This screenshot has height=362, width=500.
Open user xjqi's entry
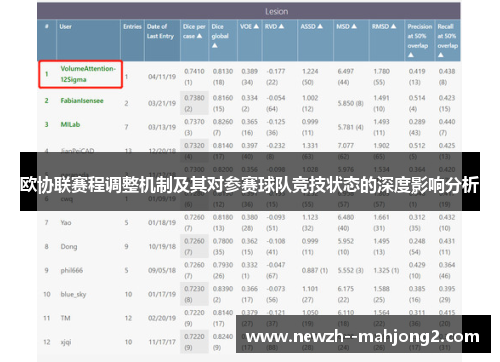pyautogui.click(x=66, y=342)
